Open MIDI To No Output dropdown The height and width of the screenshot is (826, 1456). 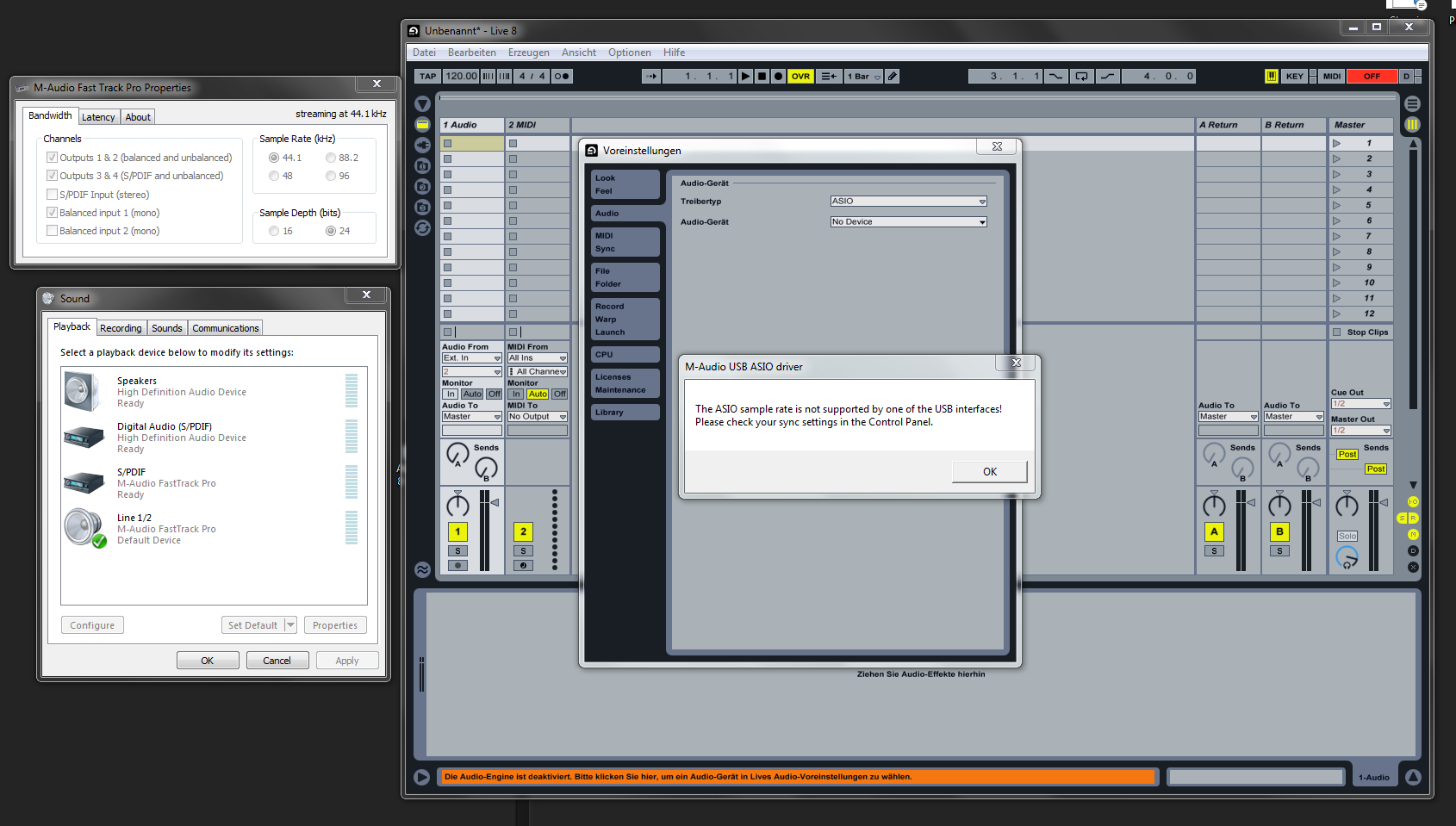(x=537, y=417)
